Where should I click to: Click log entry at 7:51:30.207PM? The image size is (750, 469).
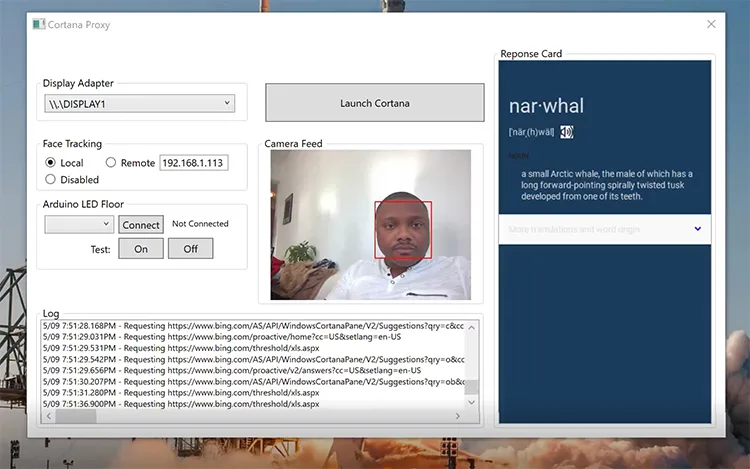(253, 382)
